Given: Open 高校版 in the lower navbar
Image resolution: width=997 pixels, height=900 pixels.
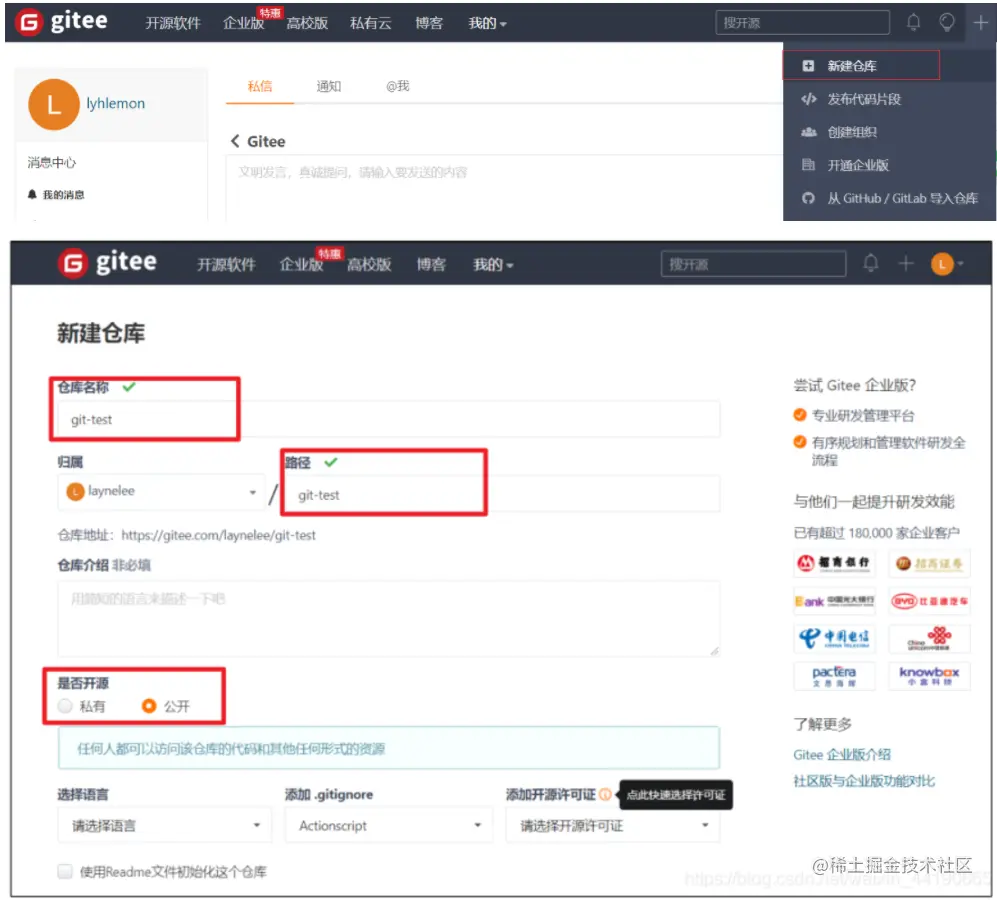Looking at the screenshot, I should click(369, 265).
